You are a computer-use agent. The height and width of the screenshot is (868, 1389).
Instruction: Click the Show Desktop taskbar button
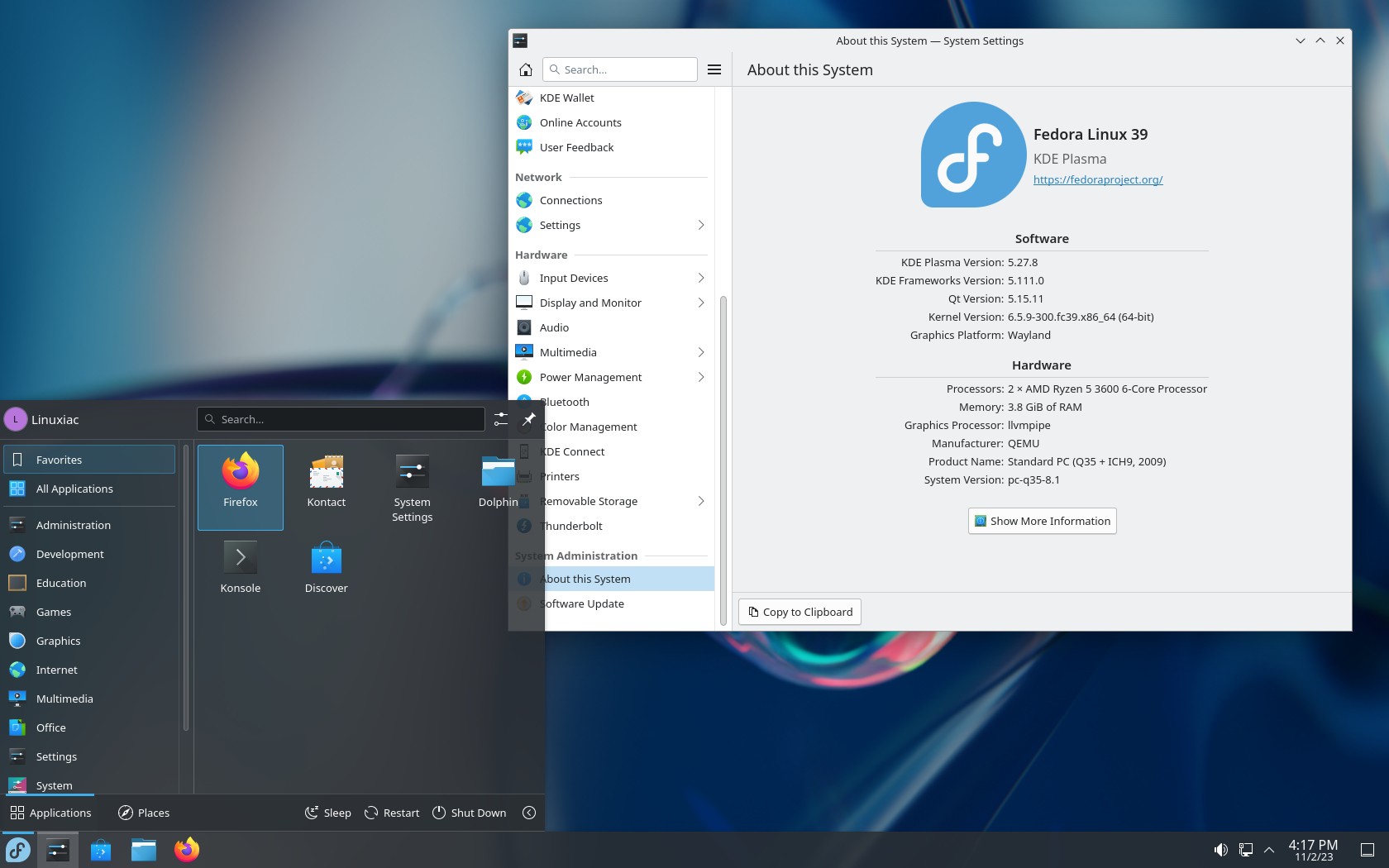coord(1368,850)
